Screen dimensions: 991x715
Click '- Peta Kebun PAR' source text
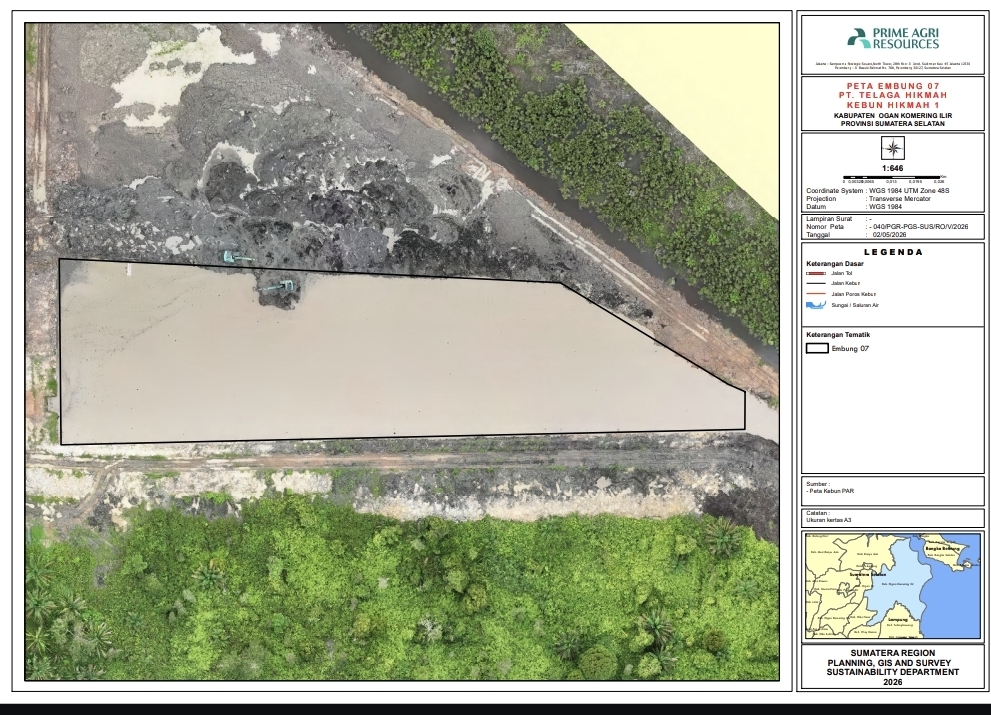pyautogui.click(x=830, y=491)
